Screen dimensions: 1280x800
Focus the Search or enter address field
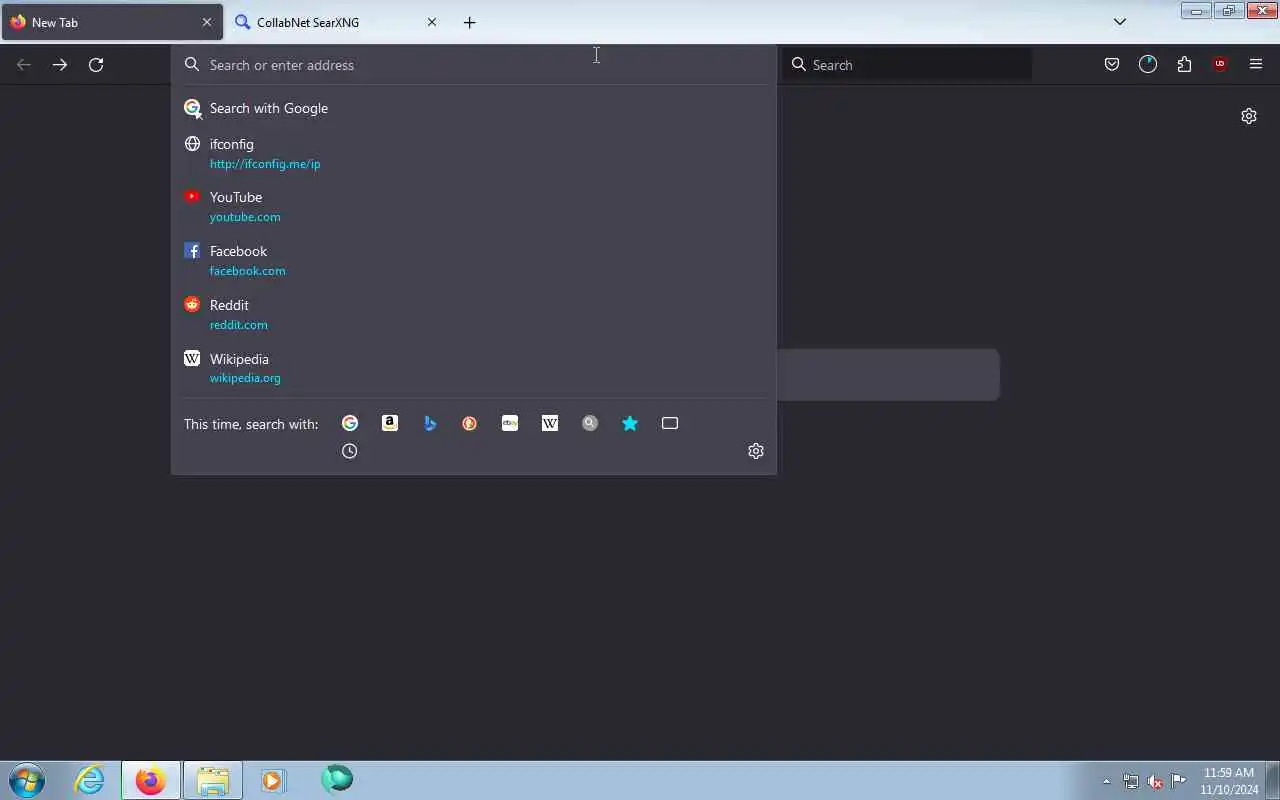coord(474,65)
